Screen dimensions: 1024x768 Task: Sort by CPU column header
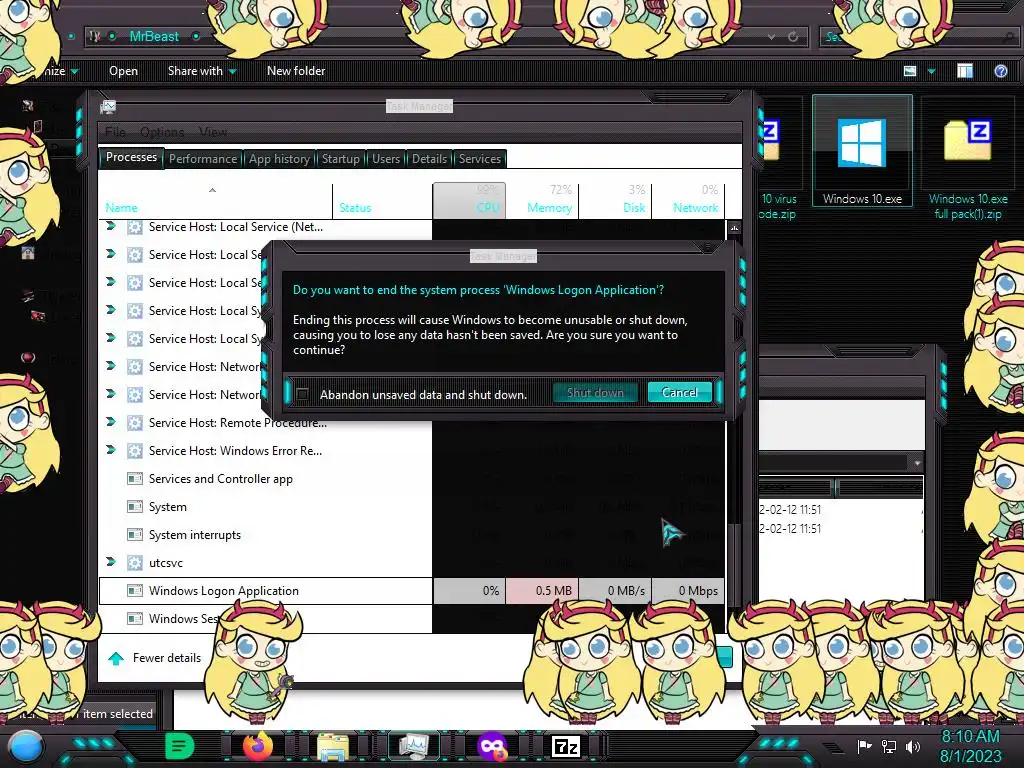[469, 200]
